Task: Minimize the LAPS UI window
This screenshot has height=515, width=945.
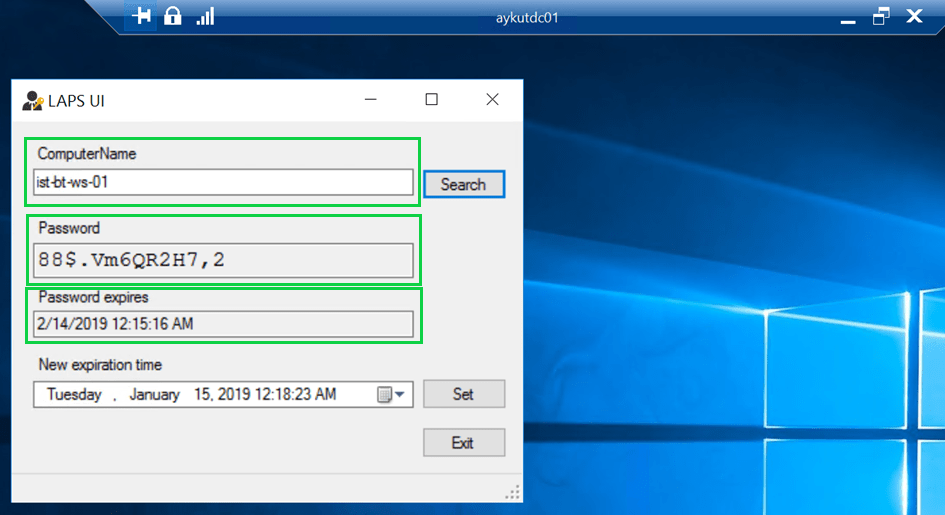Action: (371, 100)
